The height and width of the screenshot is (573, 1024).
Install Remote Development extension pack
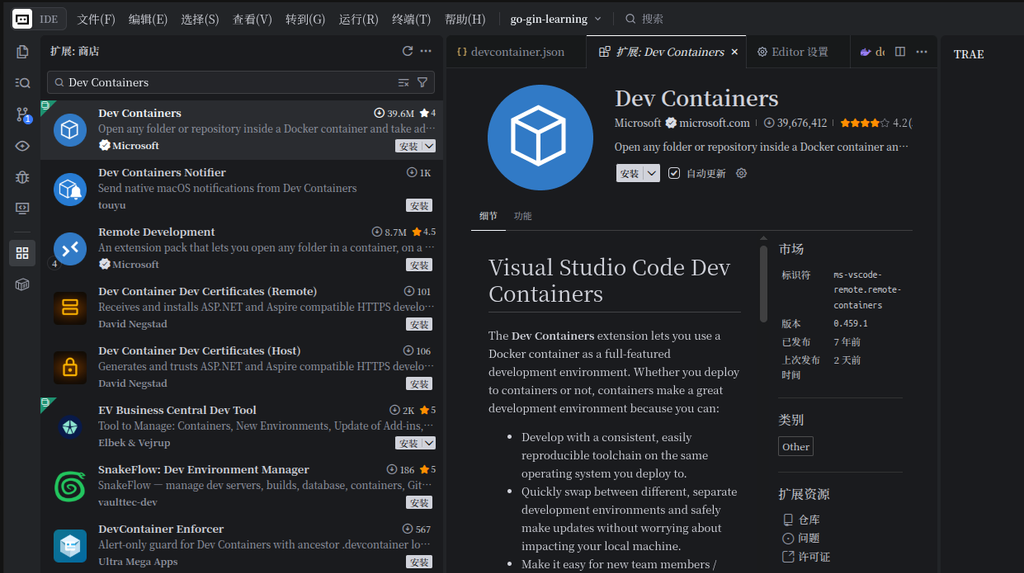(419, 265)
